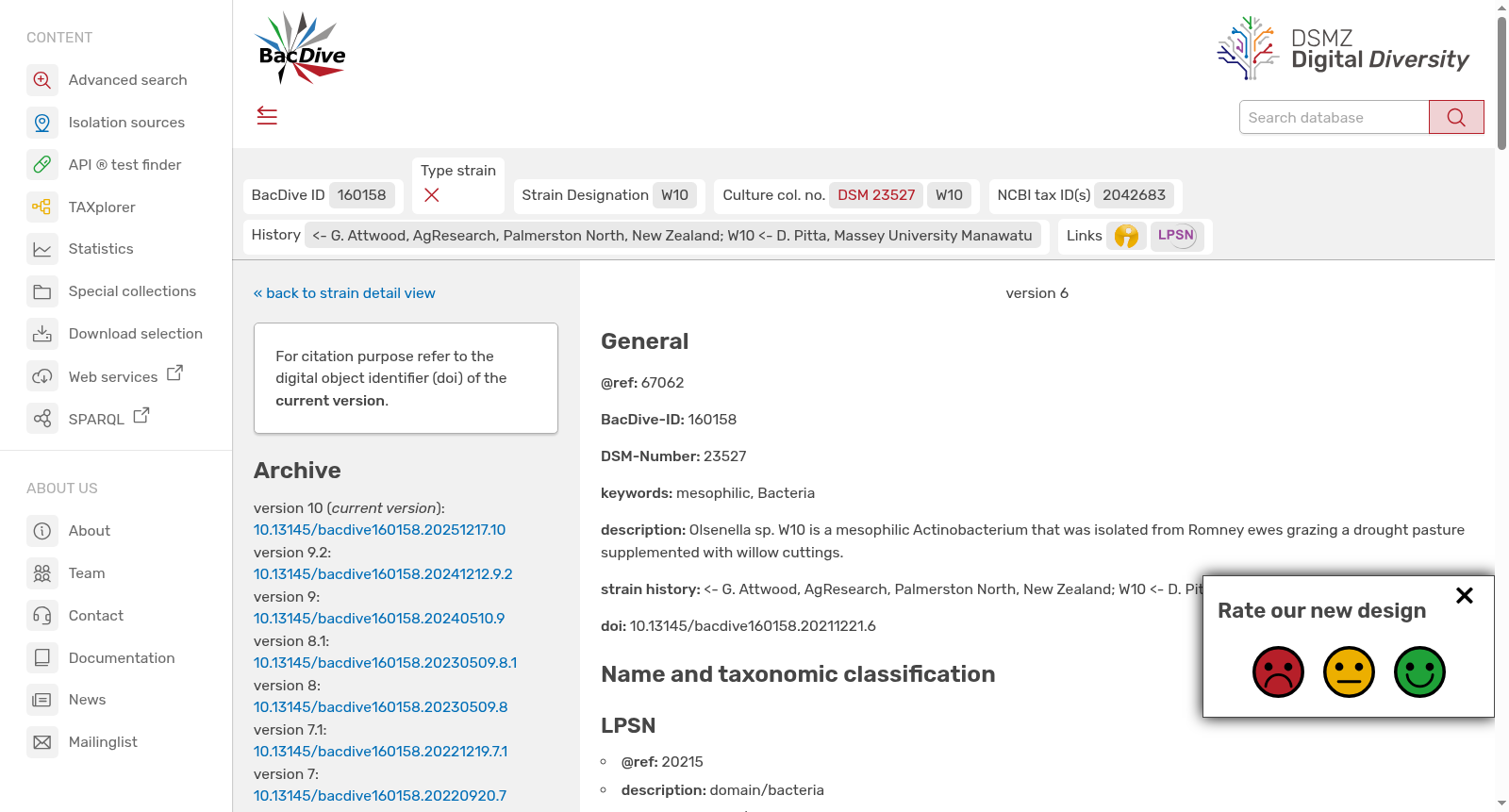Open version 8.1 doi 20230509.8.1 link

pos(385,663)
